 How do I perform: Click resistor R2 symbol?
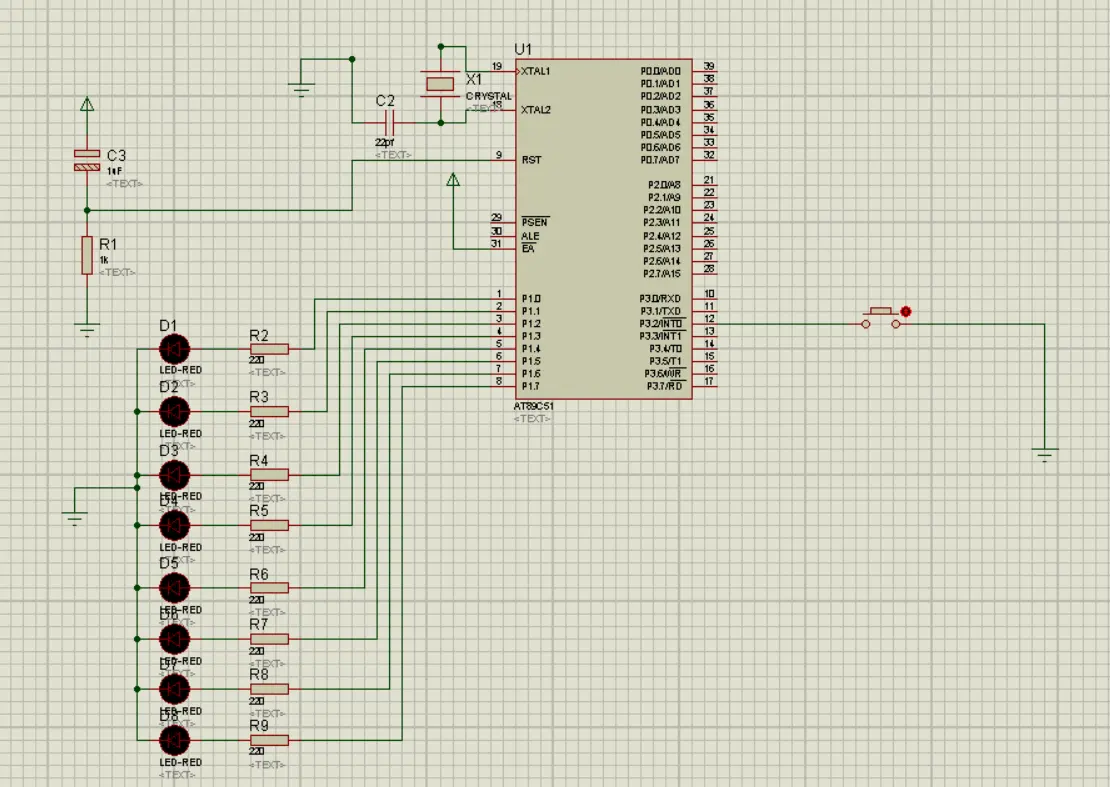pos(269,349)
